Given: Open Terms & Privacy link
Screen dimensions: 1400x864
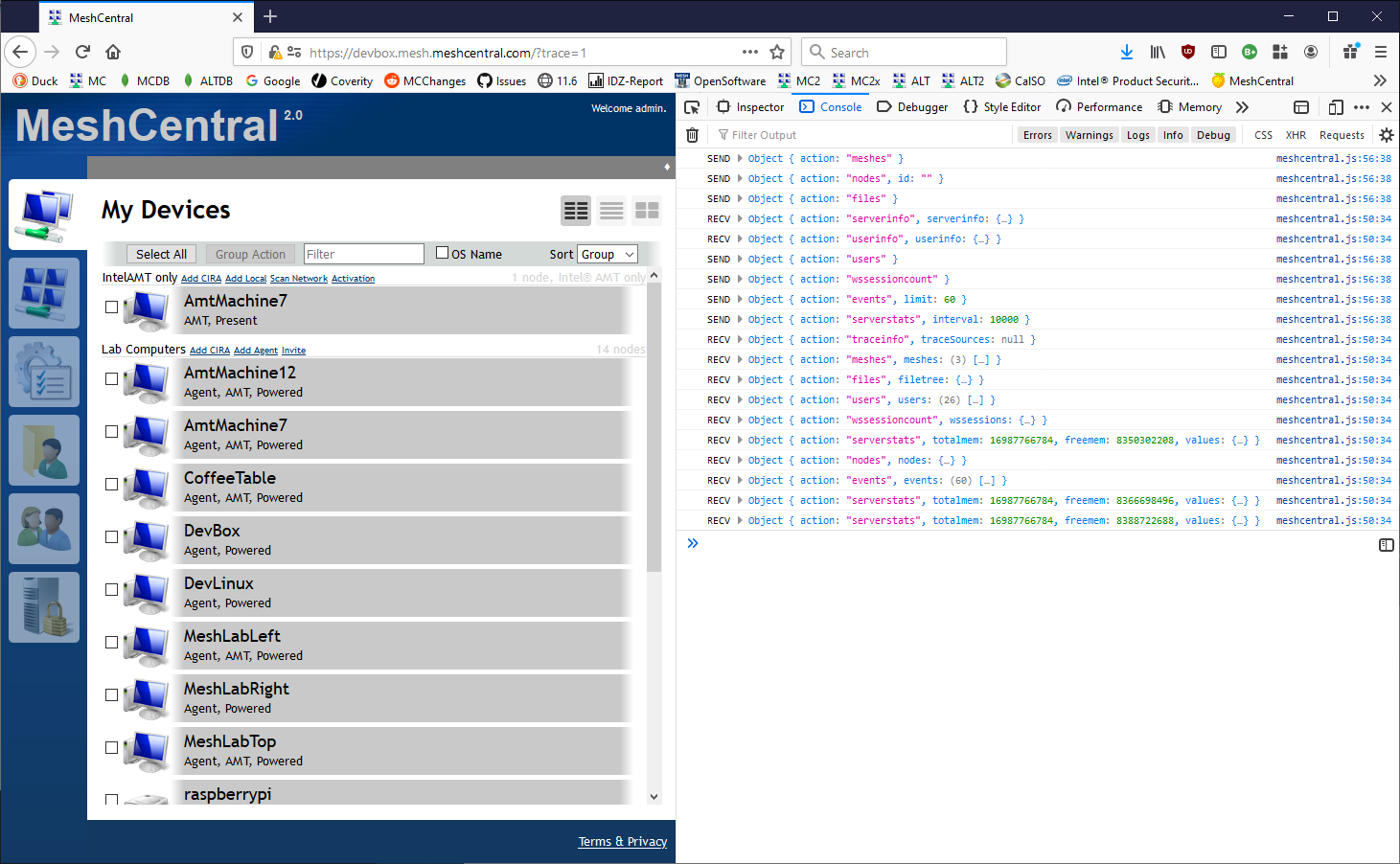Looking at the screenshot, I should coord(623,841).
